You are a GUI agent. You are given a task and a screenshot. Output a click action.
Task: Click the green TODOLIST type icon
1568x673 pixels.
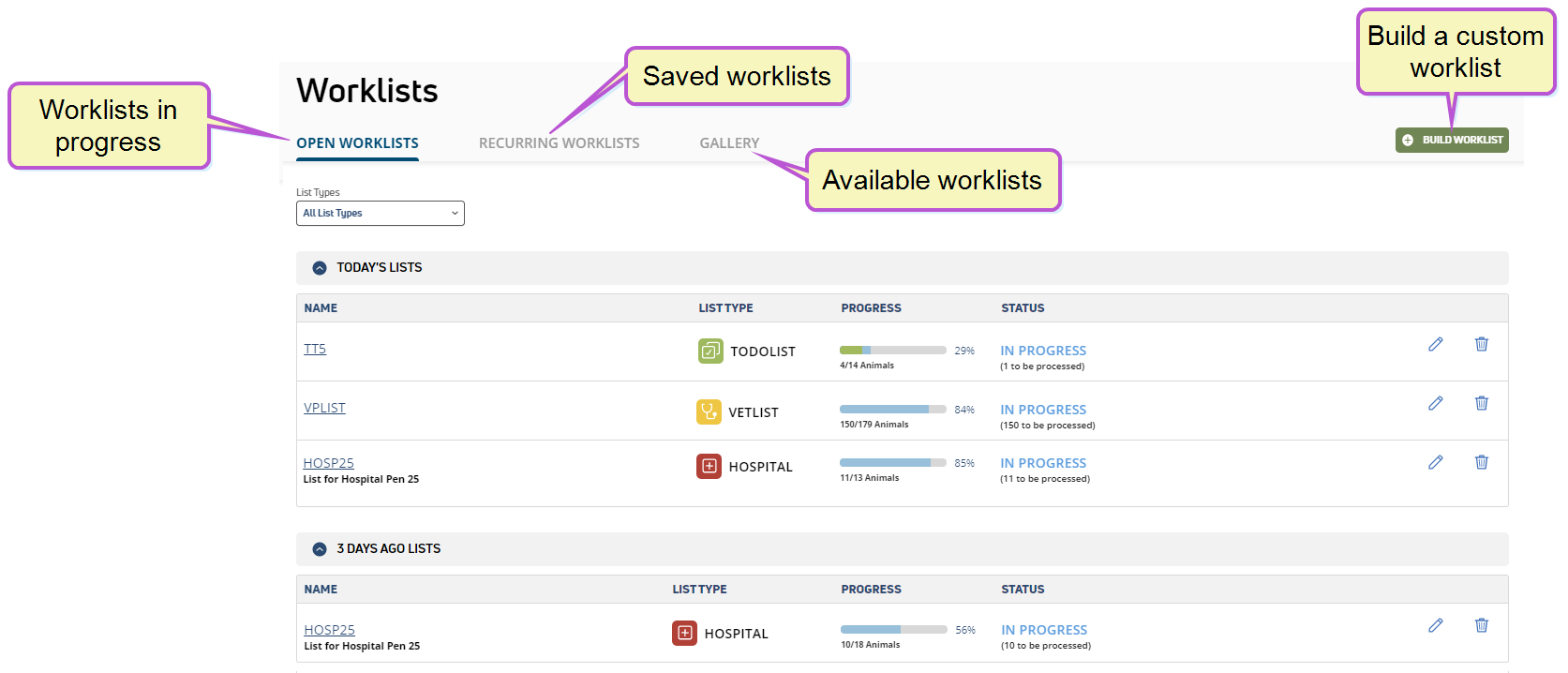coord(710,351)
